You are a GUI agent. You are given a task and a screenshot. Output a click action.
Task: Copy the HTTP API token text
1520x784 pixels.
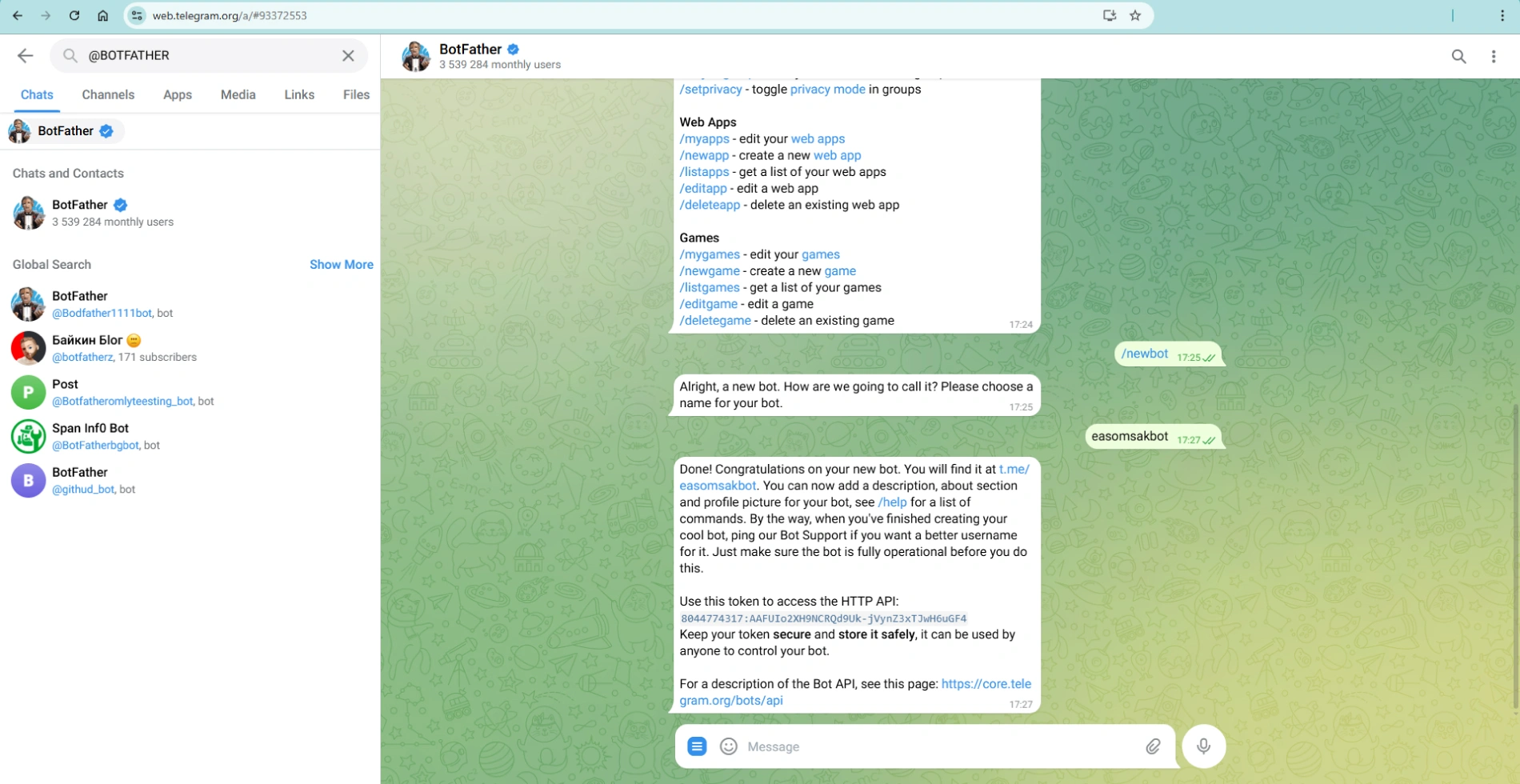click(x=823, y=618)
